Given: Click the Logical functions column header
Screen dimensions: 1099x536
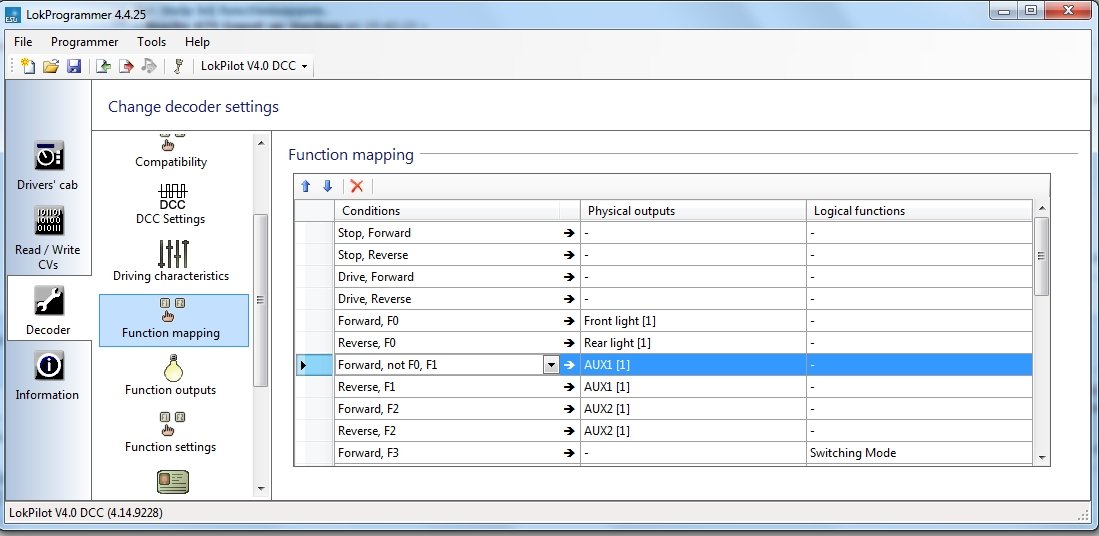Looking at the screenshot, I should pyautogui.click(x=919, y=211).
